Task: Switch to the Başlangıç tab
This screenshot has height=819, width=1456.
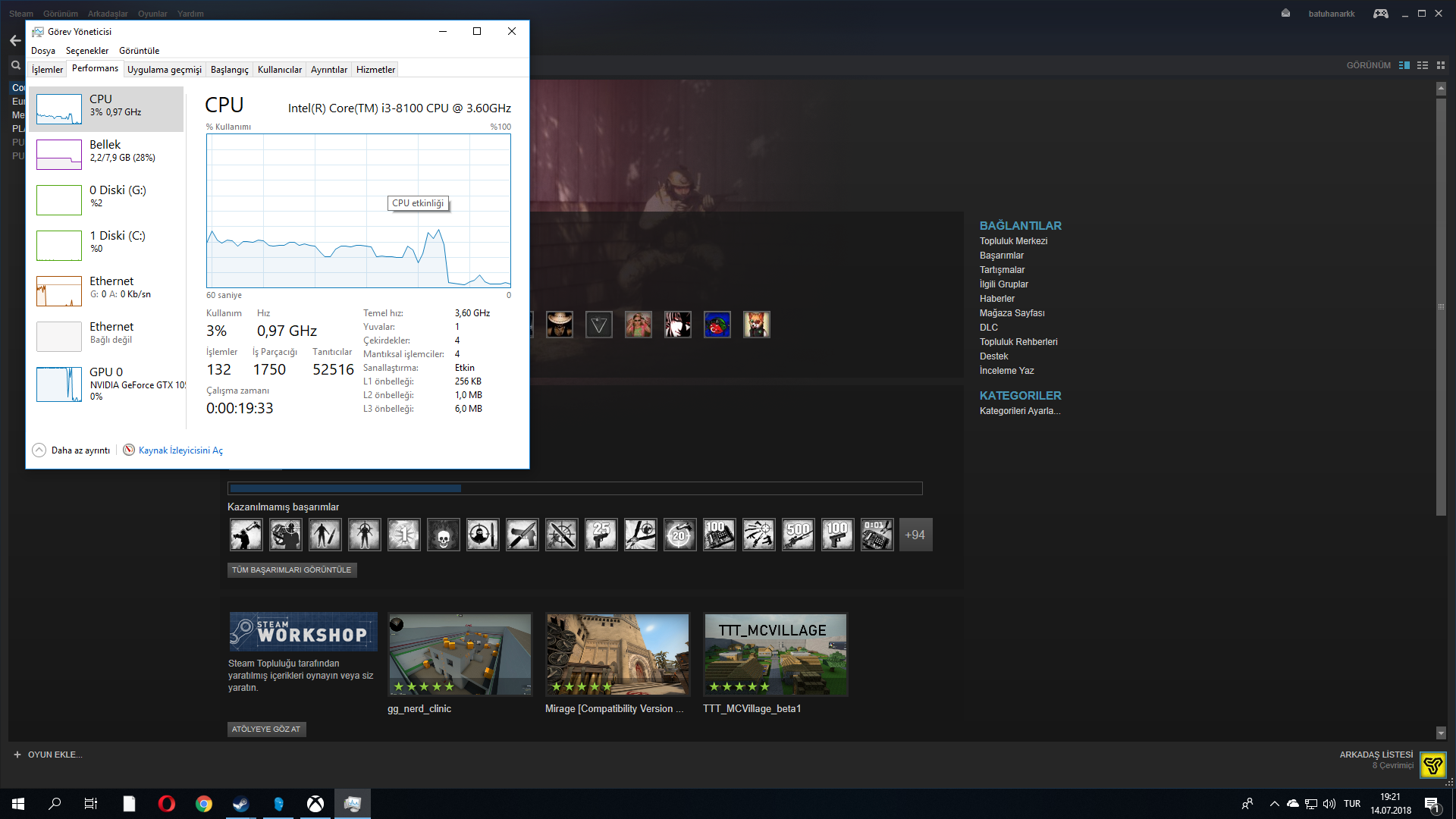Action: pyautogui.click(x=230, y=70)
